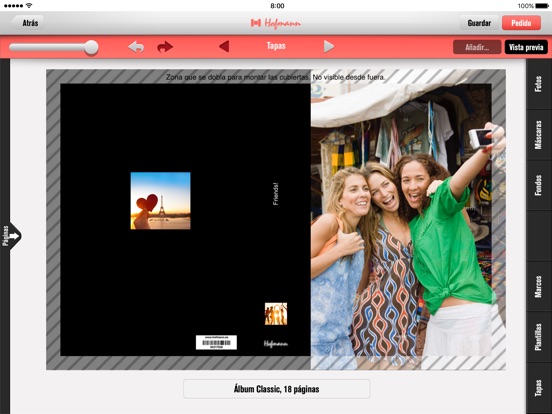Screen dimensions: 552x414
Task: Tap the 8:00 clock in status bar
Action: [277, 6]
